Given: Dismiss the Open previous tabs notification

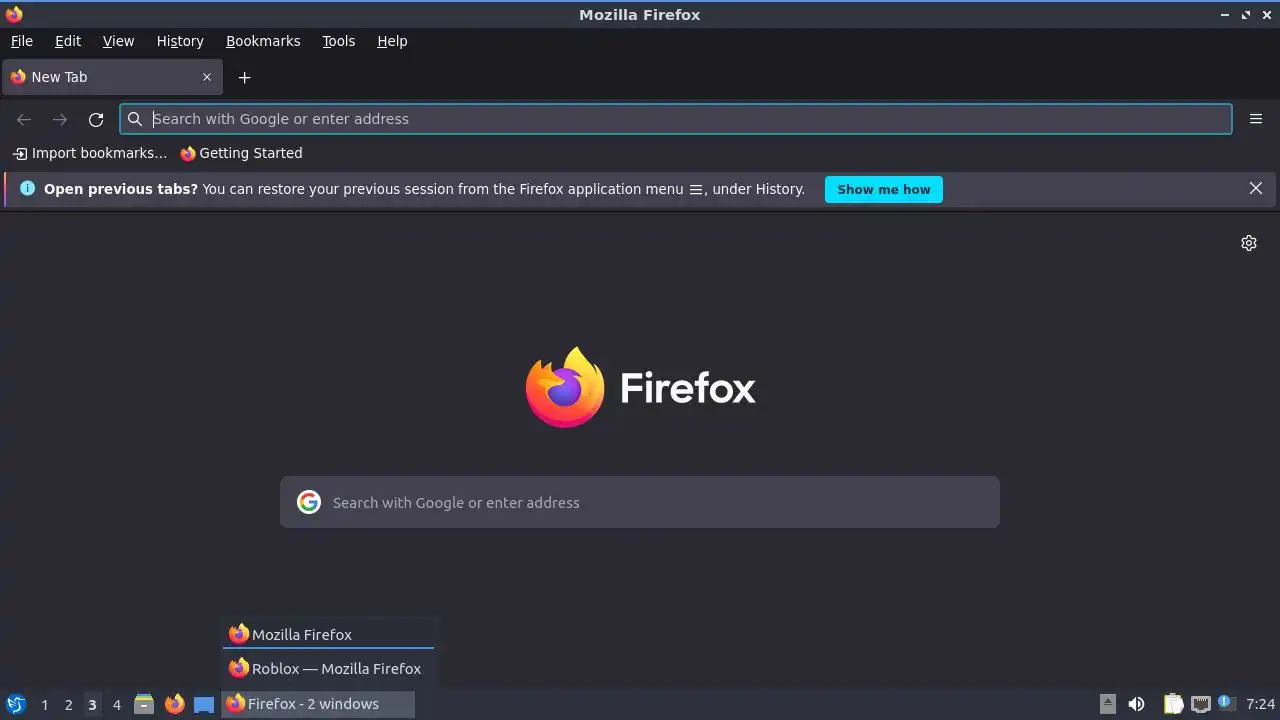Looking at the screenshot, I should pos(1256,188).
